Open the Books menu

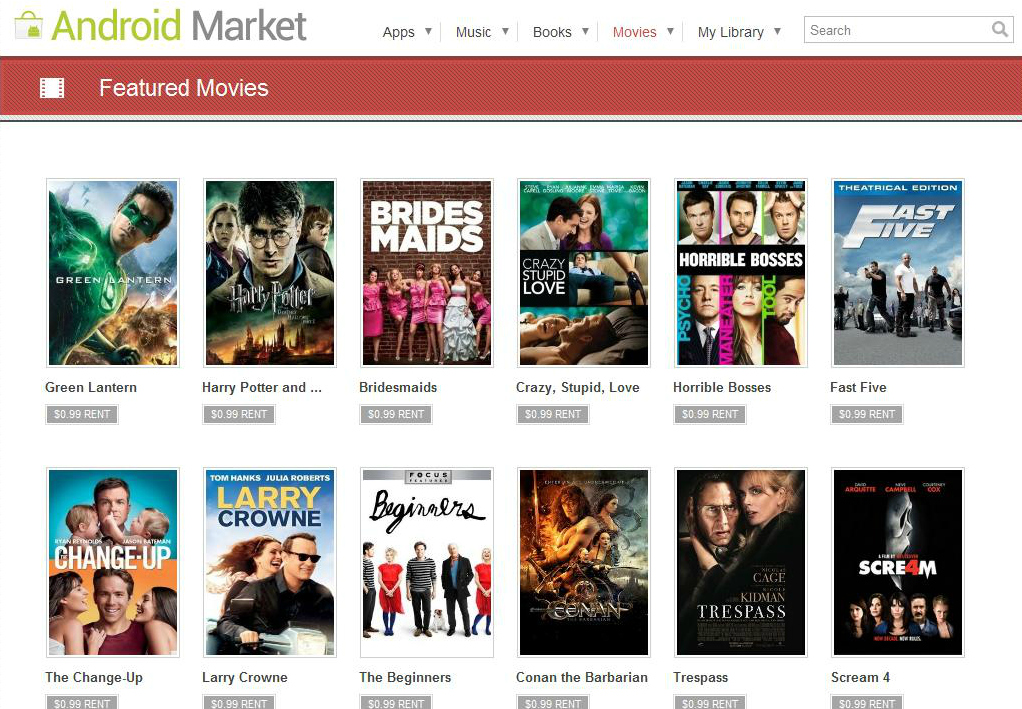coord(552,32)
